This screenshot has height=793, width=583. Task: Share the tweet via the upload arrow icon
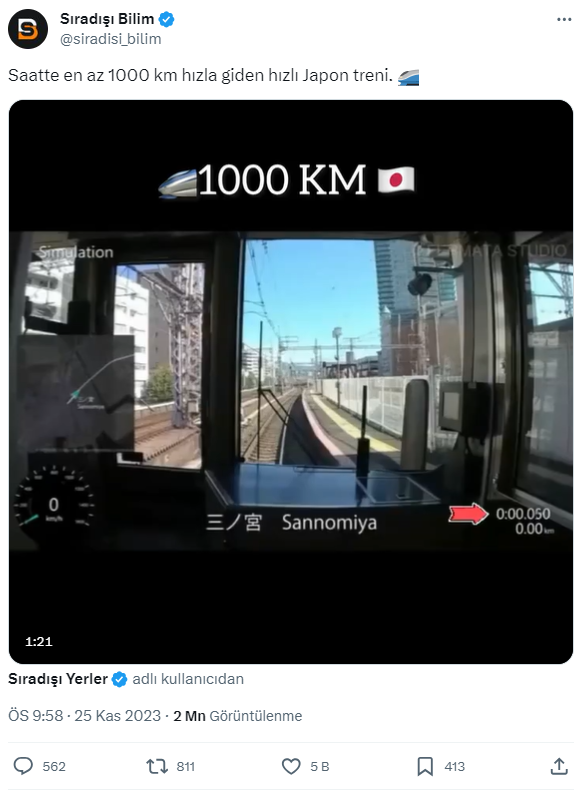[x=559, y=766]
